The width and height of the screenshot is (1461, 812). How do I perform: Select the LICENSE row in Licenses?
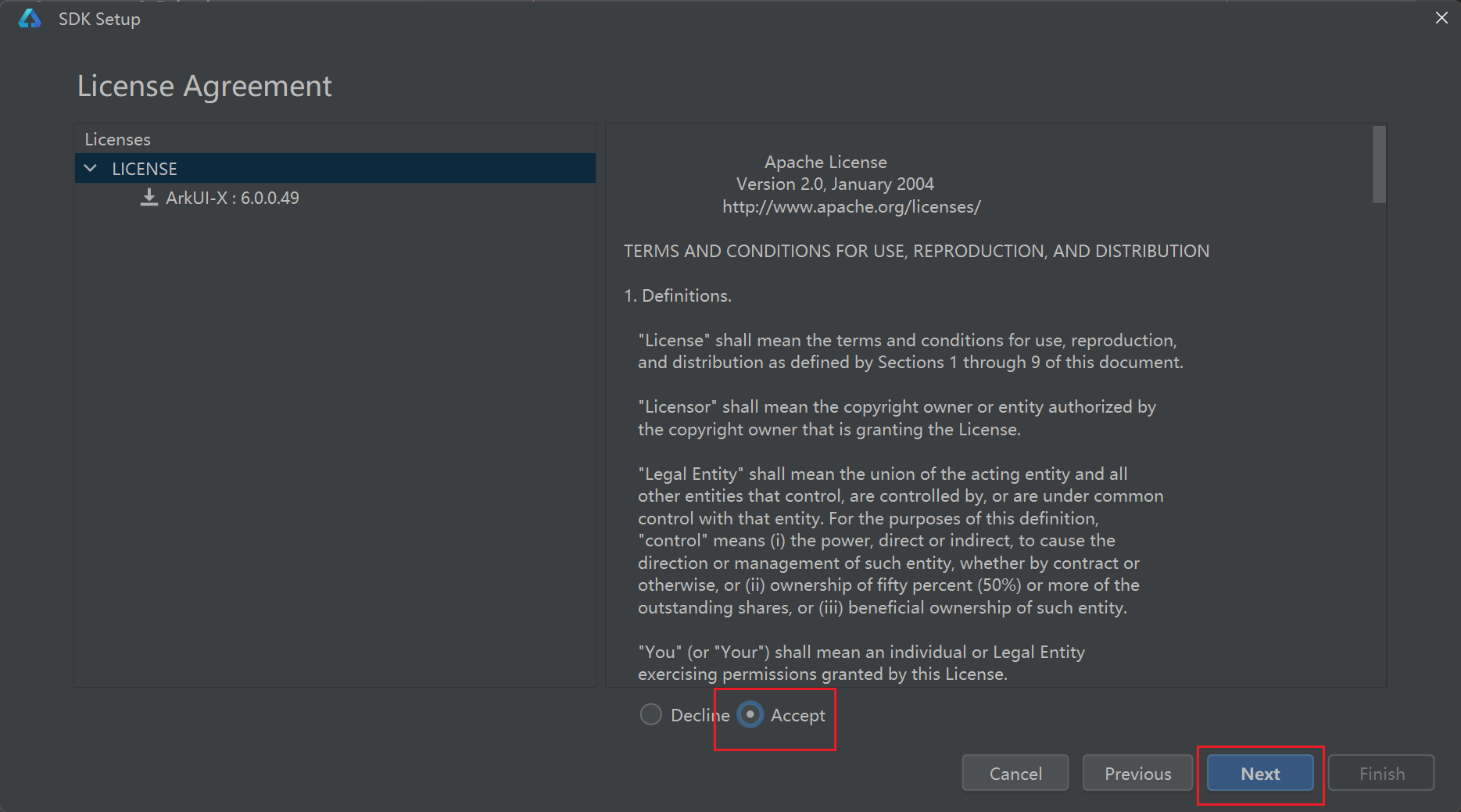(x=335, y=169)
